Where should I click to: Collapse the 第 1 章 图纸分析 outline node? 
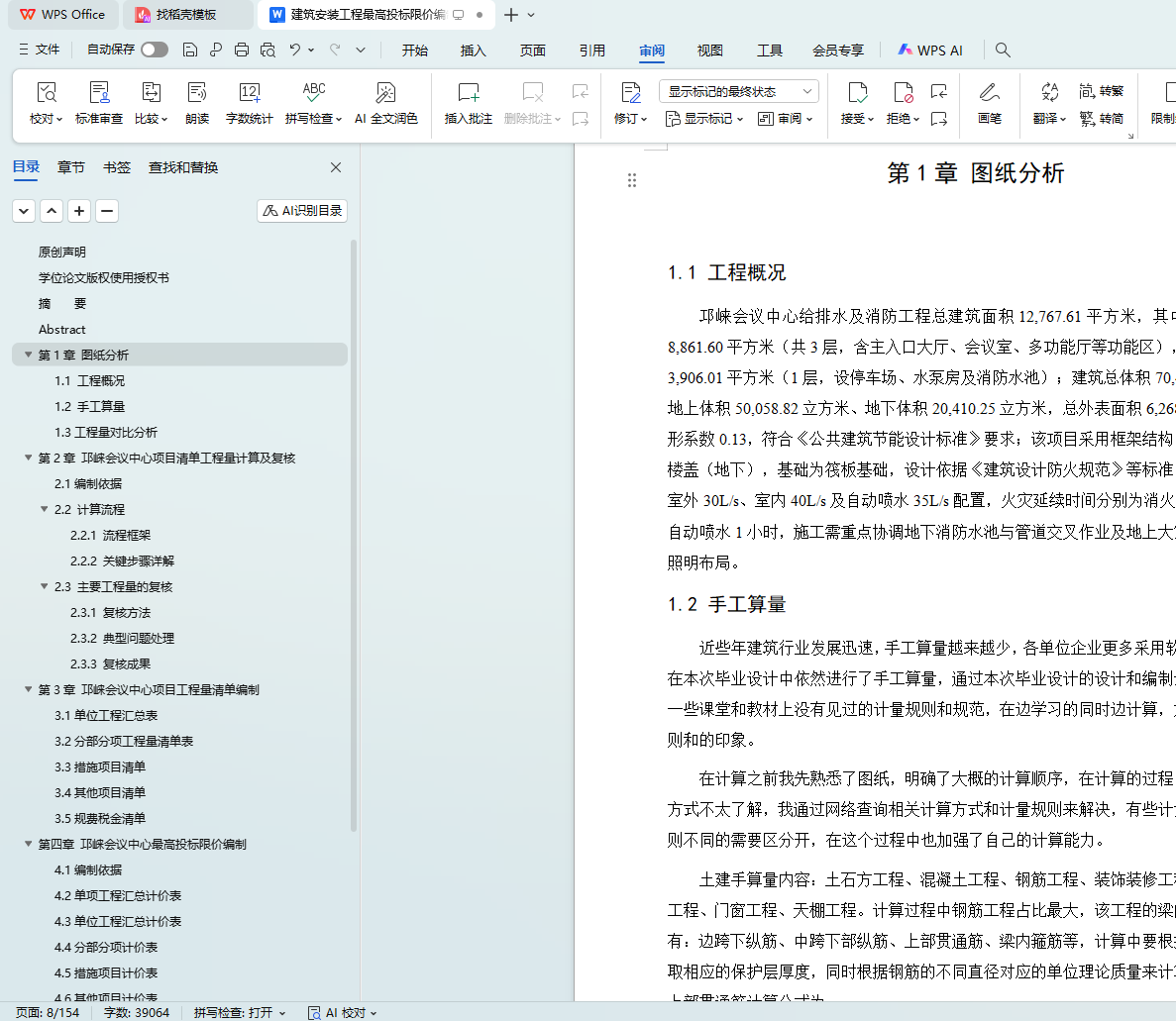tap(28, 355)
